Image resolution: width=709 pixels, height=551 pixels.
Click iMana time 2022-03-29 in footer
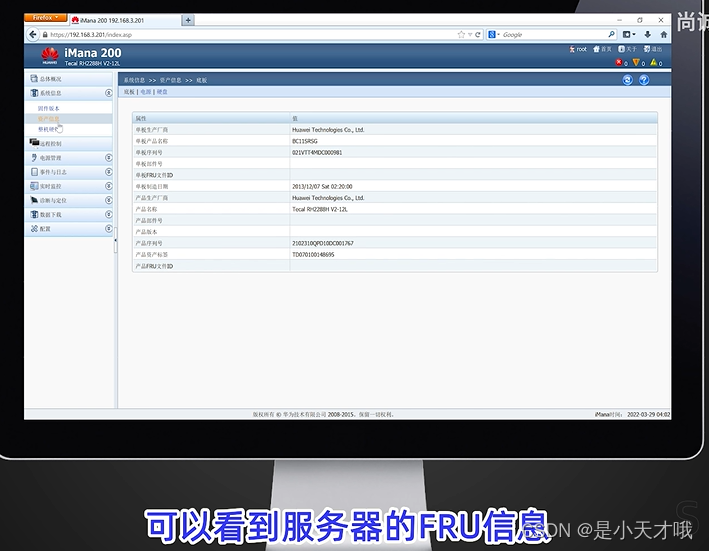coord(632,414)
